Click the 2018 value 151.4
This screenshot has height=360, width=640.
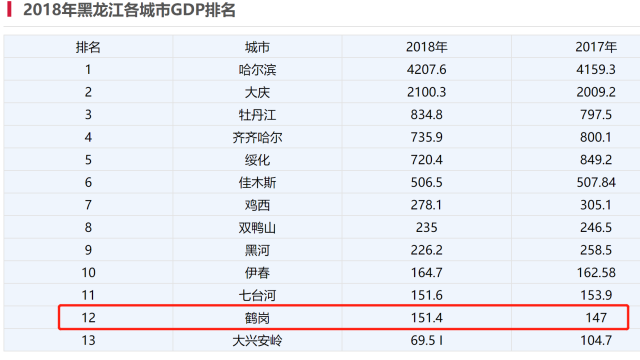coord(427,318)
